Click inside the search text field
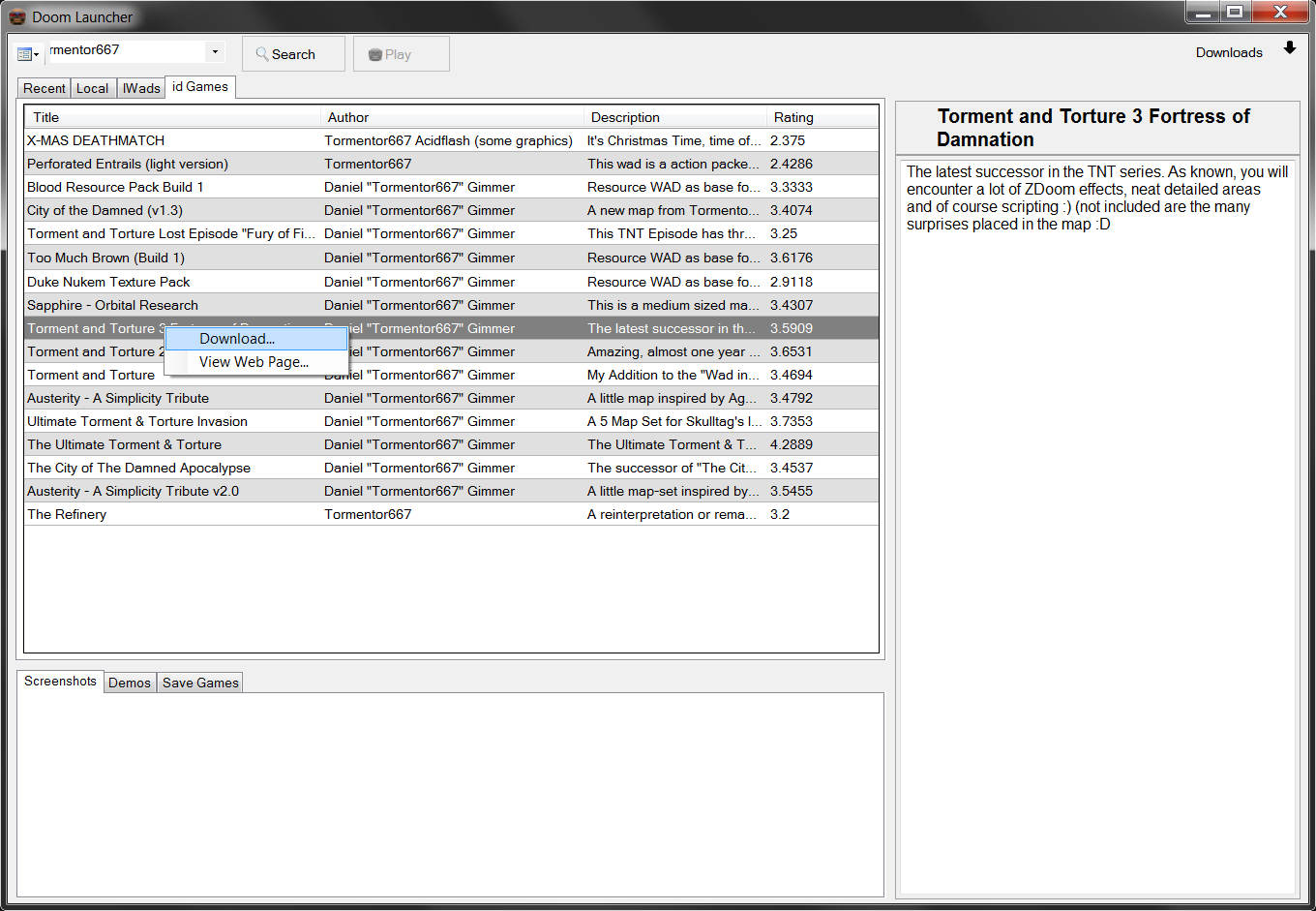 126,50
